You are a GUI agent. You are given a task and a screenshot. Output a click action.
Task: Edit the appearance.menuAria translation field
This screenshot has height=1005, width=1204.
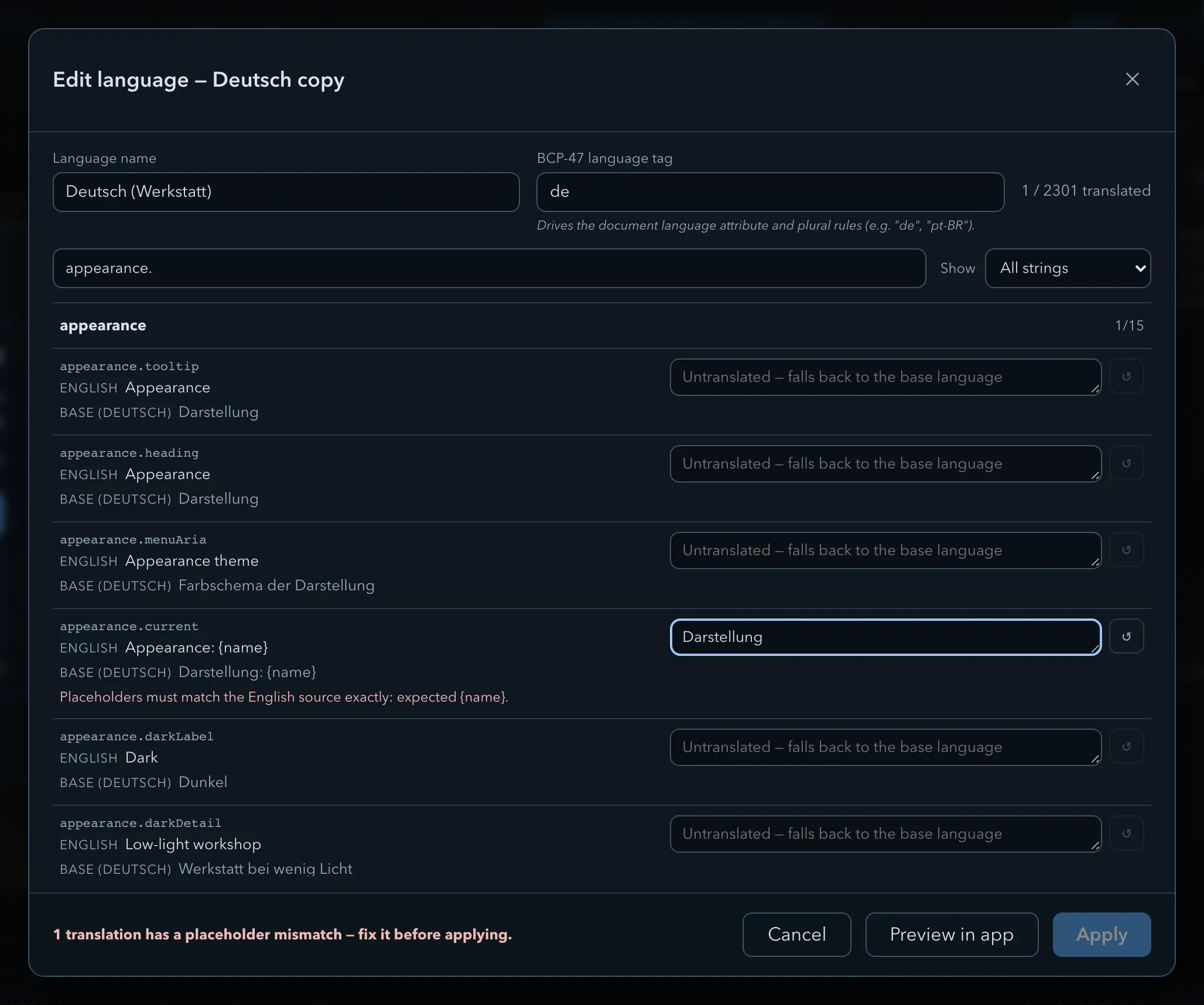(885, 551)
